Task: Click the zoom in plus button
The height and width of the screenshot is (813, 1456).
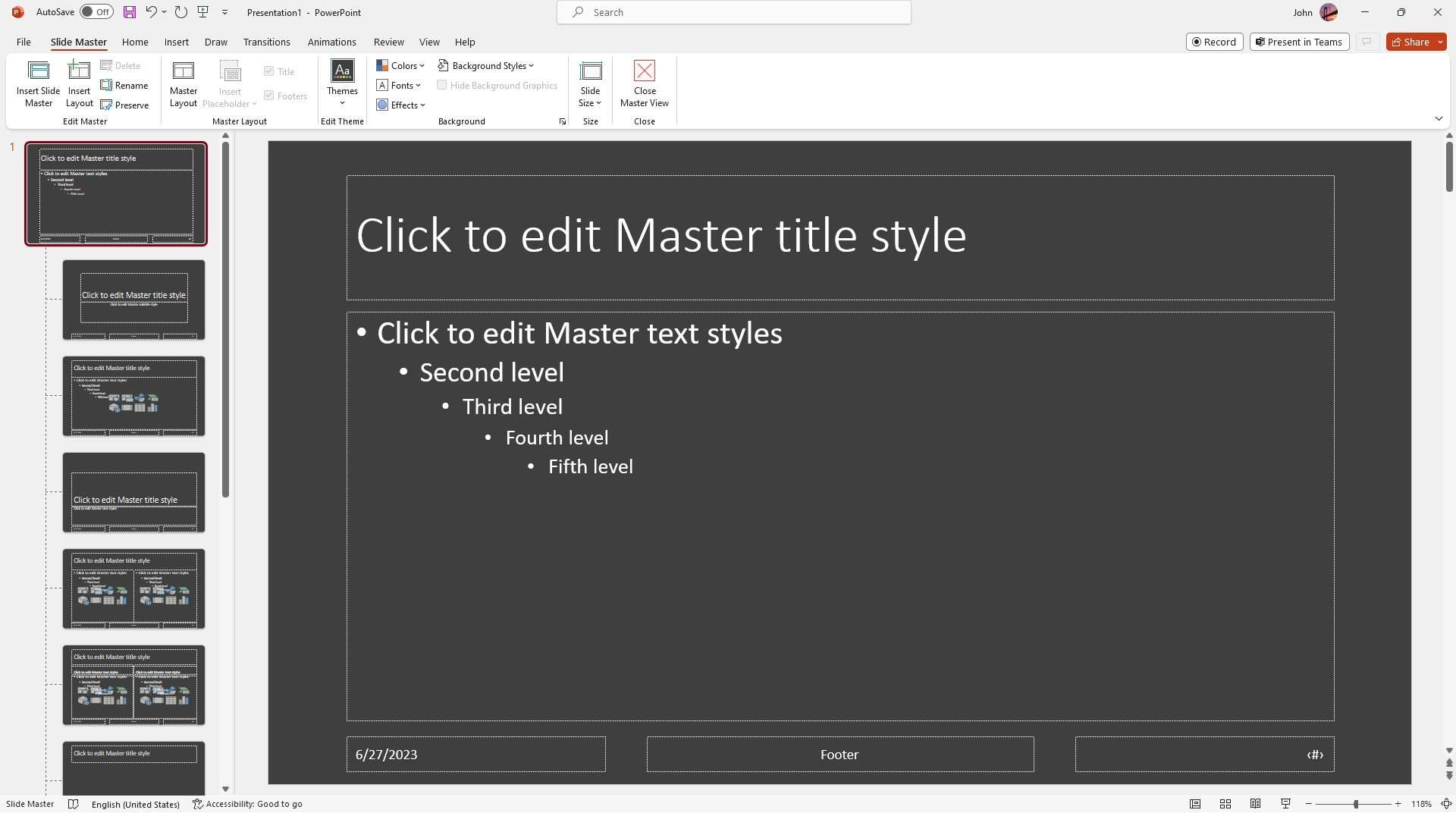Action: click(1398, 805)
